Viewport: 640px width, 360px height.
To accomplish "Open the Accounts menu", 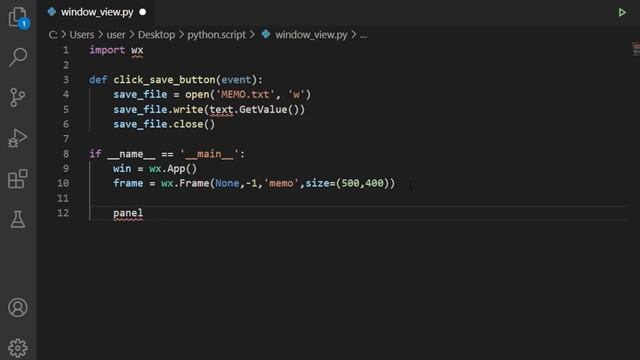I will click(x=18, y=308).
